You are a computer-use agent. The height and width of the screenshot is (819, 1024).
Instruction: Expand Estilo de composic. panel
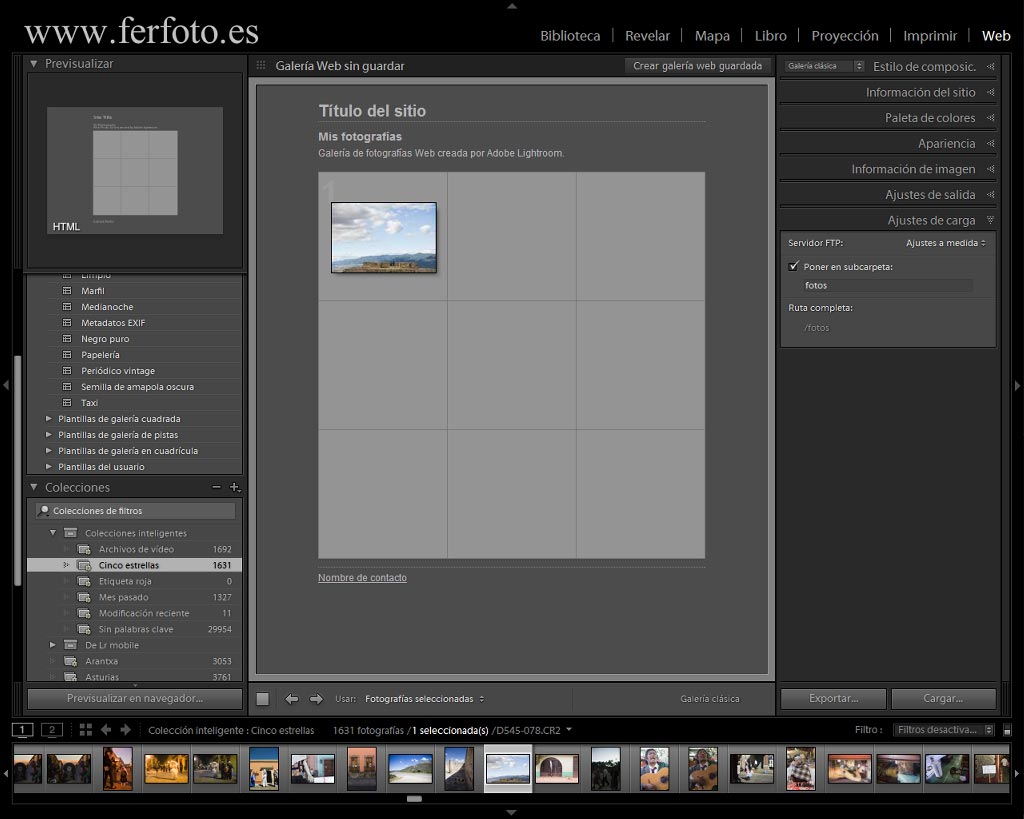pyautogui.click(x=991, y=67)
